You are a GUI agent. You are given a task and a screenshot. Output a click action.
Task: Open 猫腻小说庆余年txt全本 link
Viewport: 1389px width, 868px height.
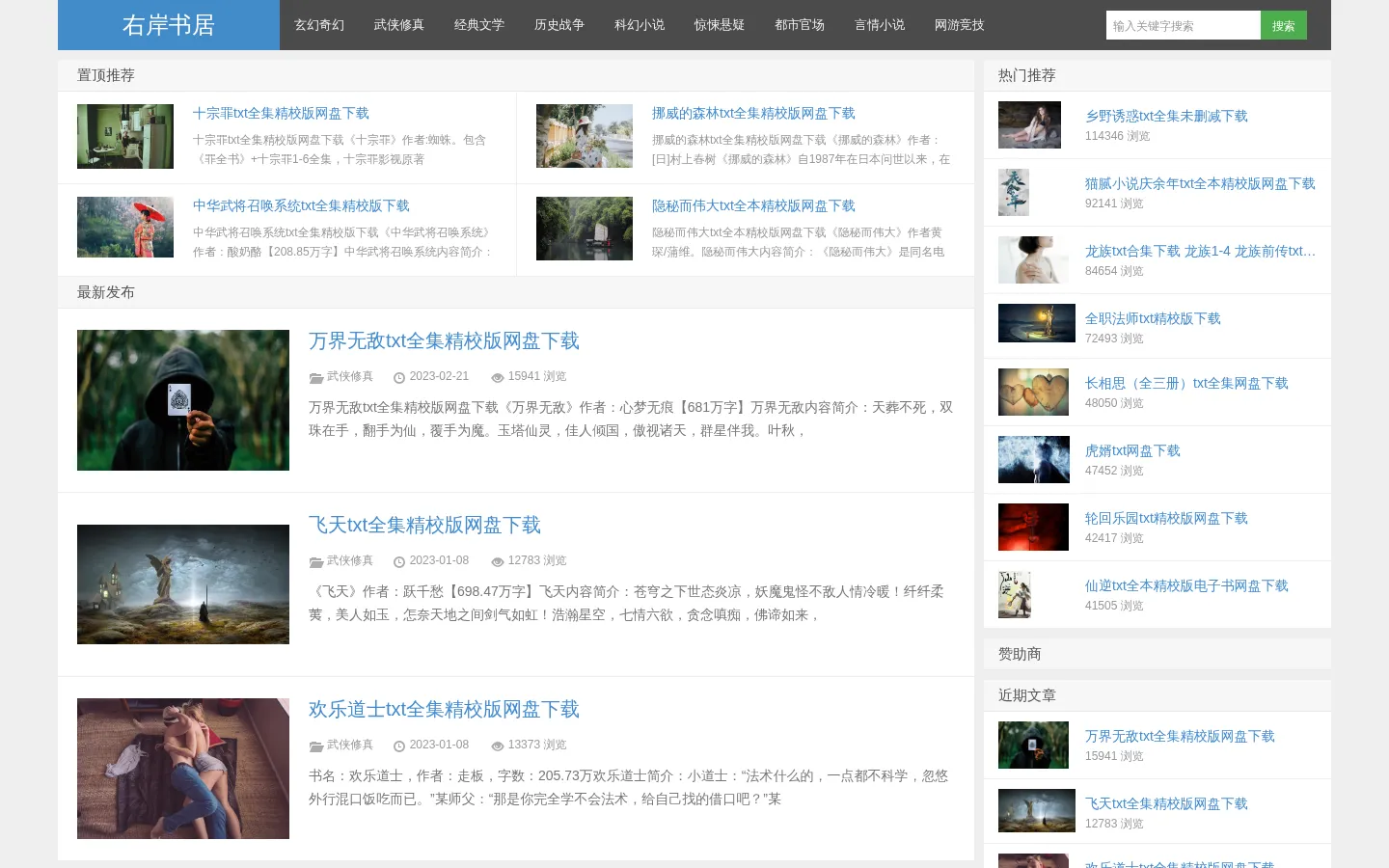1200,183
